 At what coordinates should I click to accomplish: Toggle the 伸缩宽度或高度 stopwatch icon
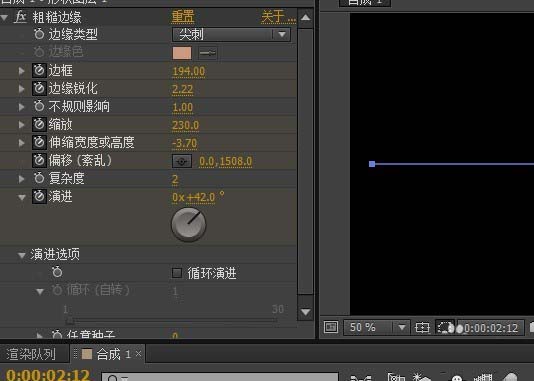coord(39,142)
